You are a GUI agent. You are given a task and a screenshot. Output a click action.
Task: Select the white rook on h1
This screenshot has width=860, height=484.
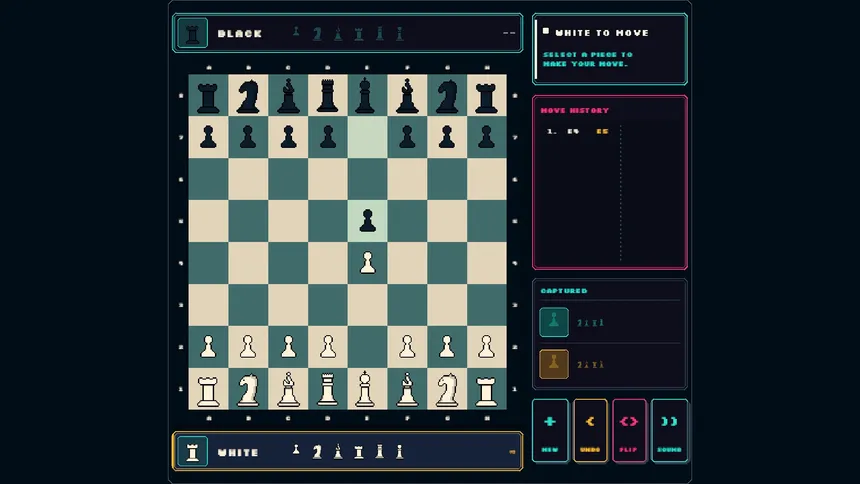pyautogui.click(x=486, y=389)
